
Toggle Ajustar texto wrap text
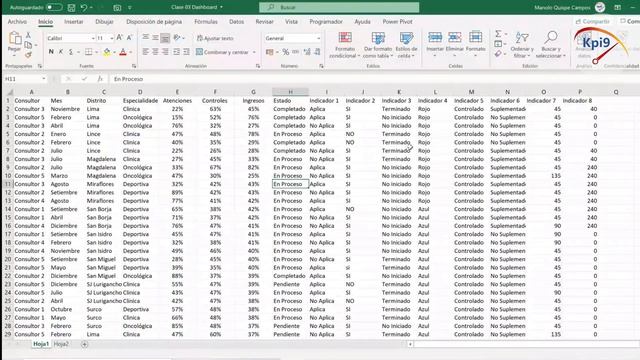[215, 38]
